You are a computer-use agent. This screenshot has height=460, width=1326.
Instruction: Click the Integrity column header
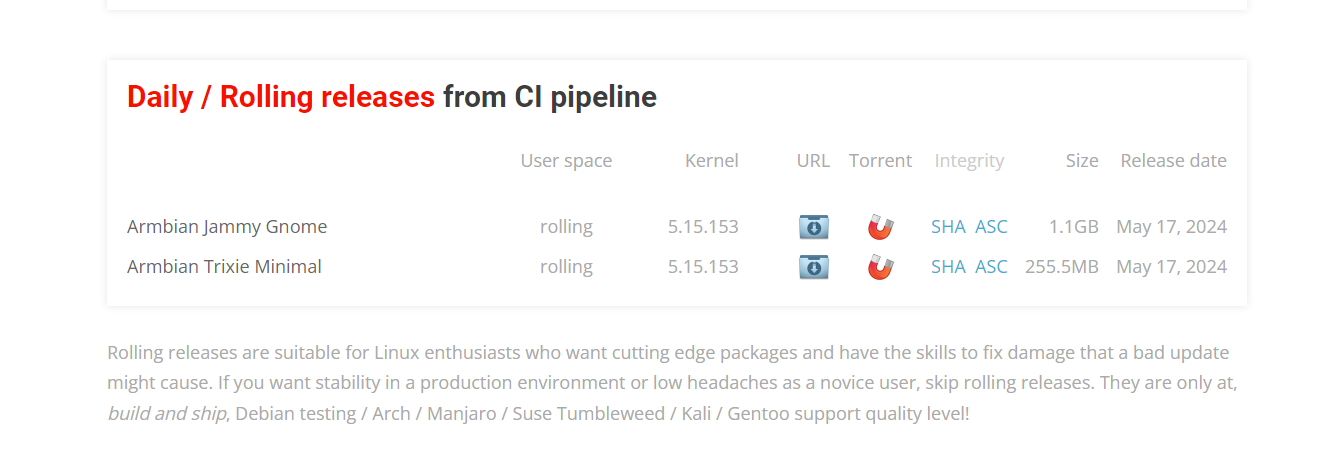click(x=969, y=161)
